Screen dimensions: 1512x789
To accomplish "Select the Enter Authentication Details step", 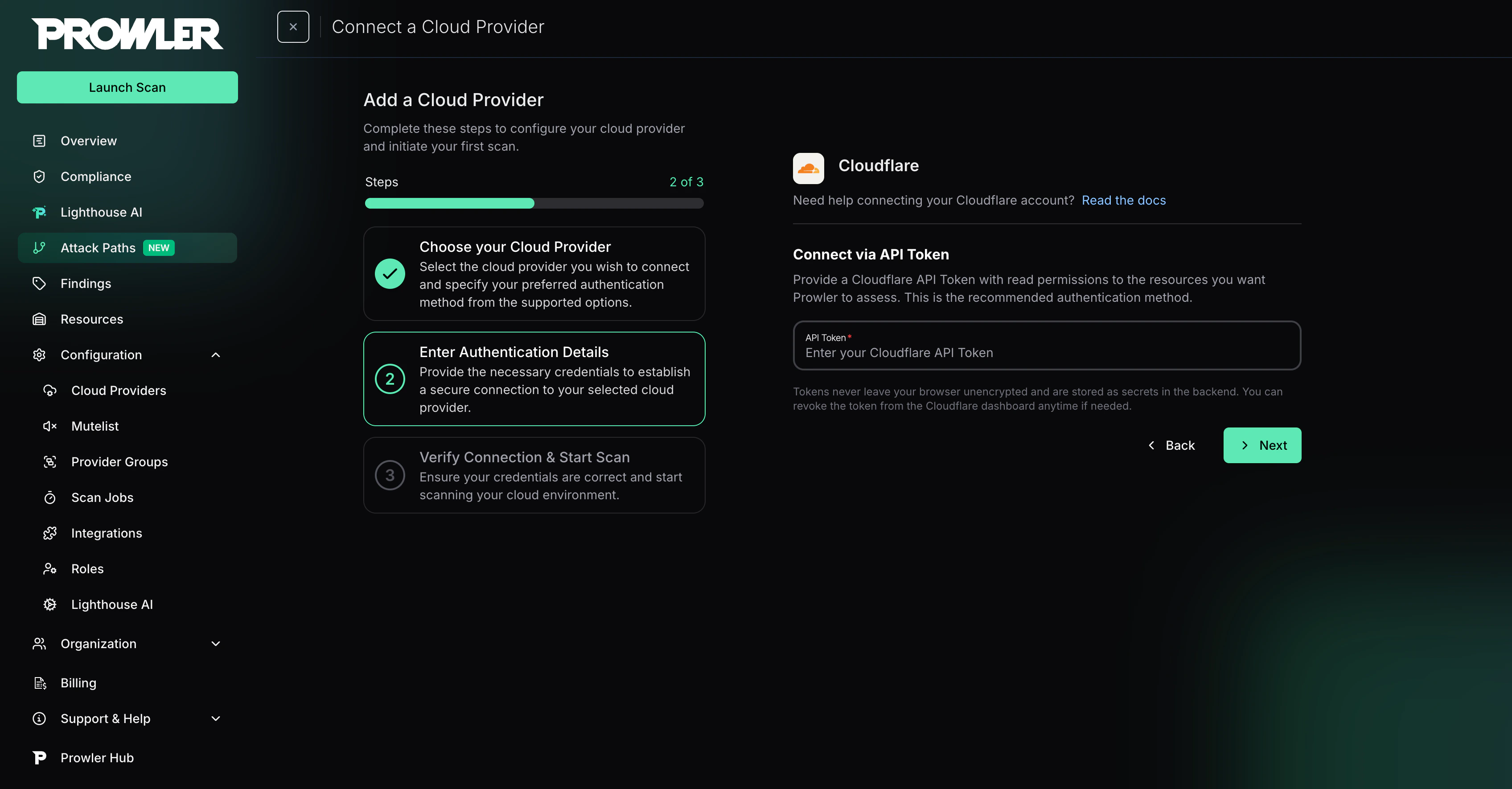I will (534, 378).
